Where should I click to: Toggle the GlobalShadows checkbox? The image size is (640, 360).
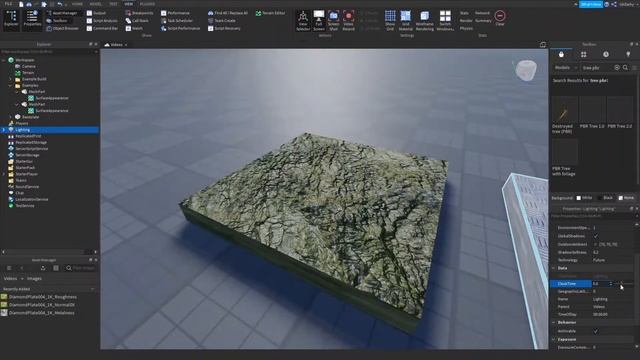596,236
